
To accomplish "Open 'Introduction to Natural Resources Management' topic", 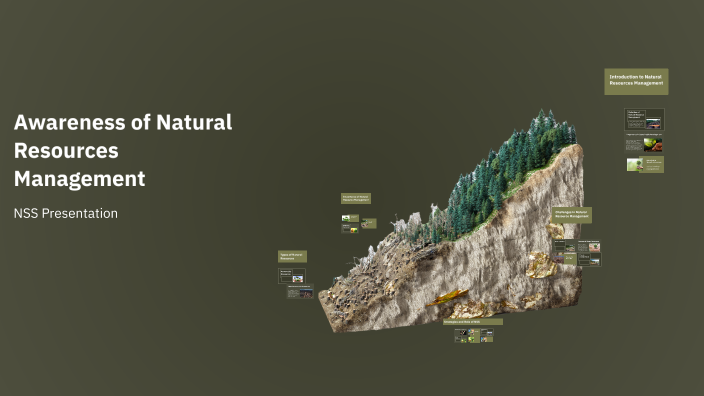I will (x=636, y=81).
